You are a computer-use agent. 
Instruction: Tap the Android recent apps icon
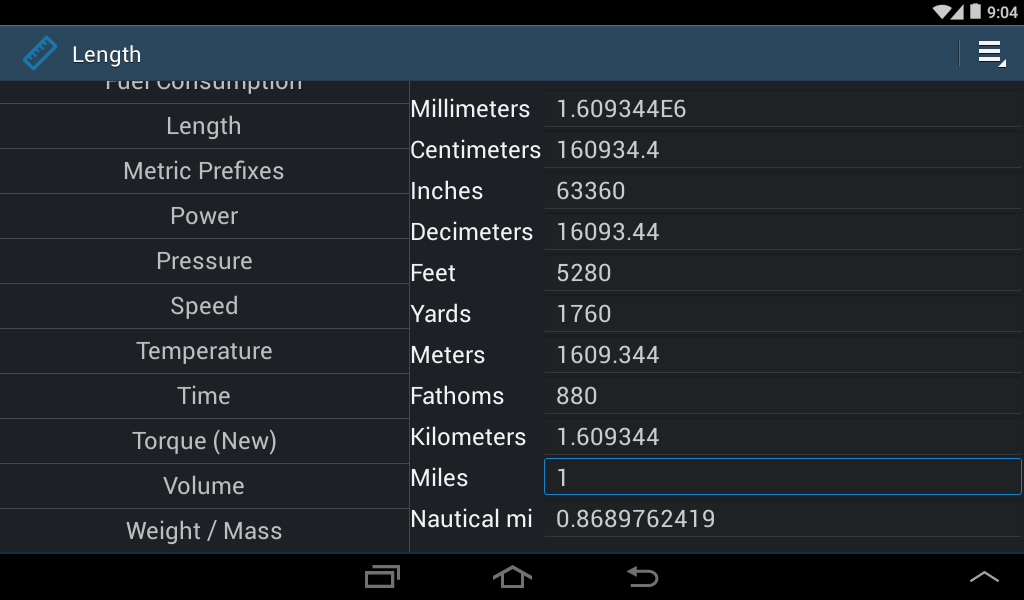pyautogui.click(x=382, y=576)
